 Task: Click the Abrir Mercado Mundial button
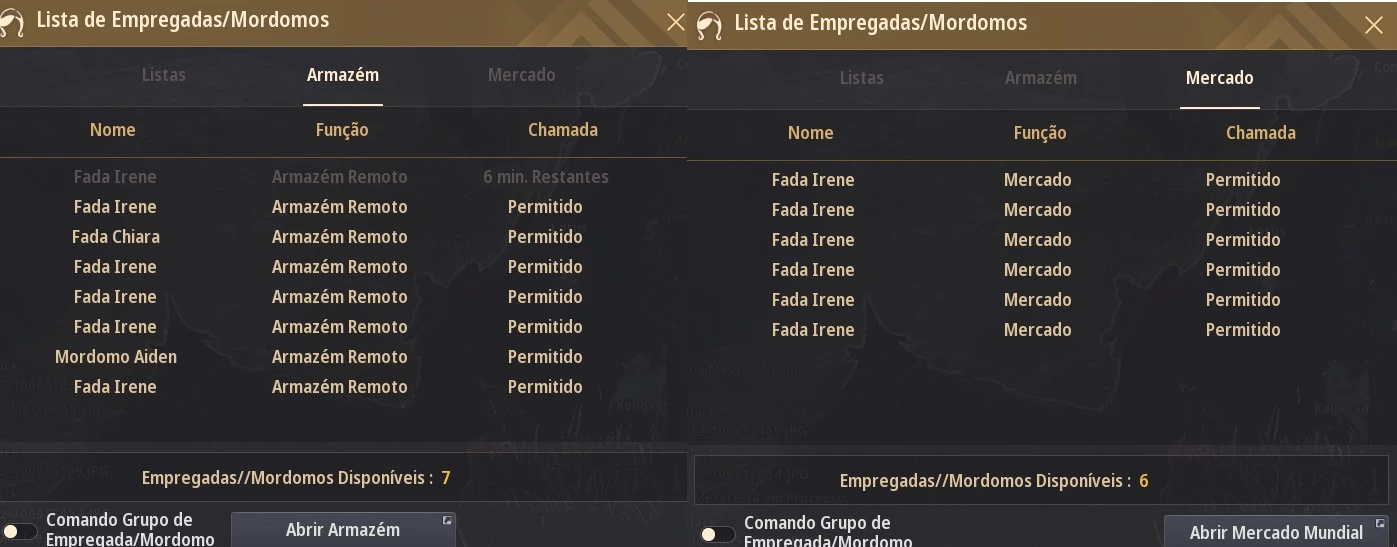tap(1276, 532)
